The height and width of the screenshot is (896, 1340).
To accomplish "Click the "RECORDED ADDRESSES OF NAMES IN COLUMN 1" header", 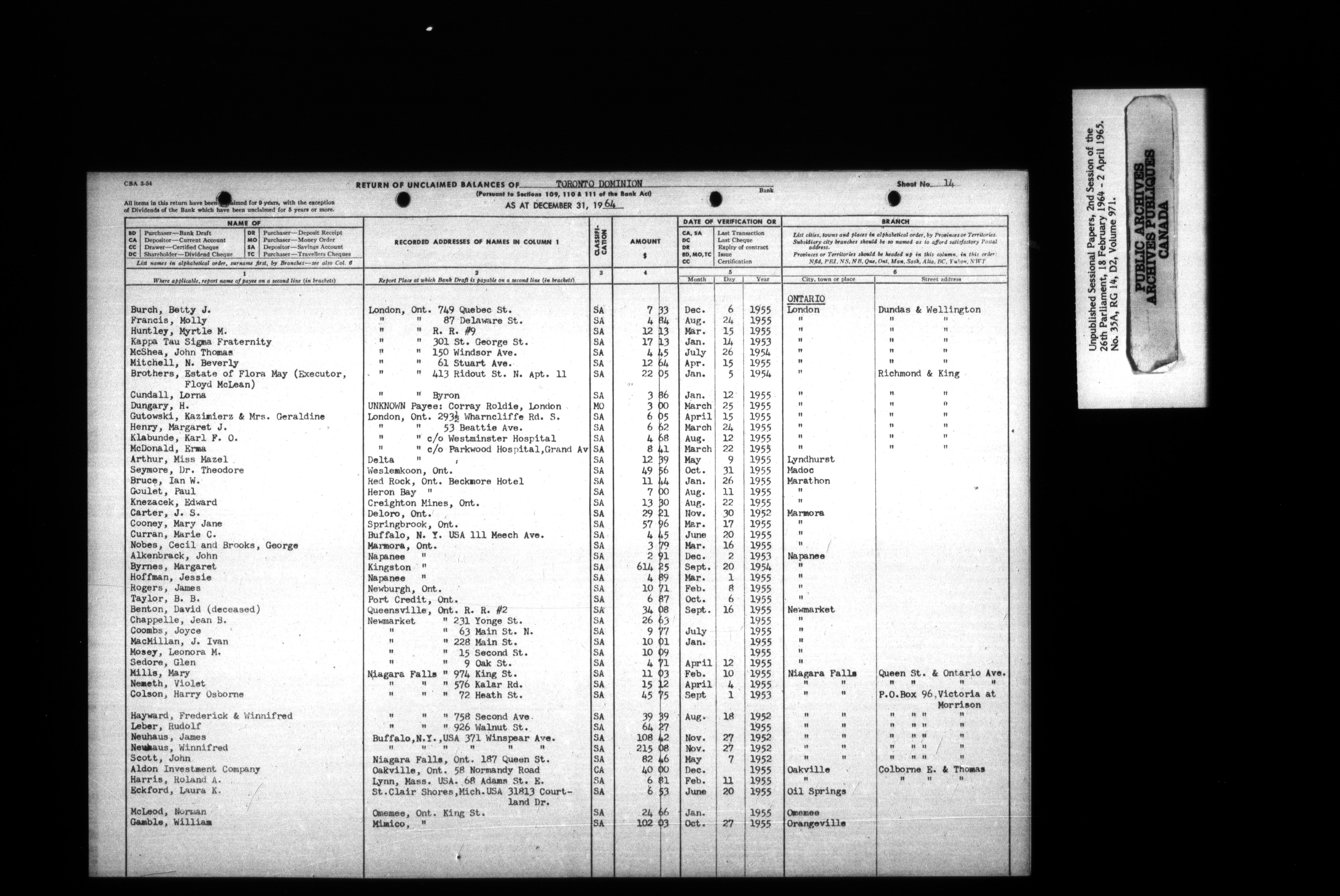I will point(476,242).
